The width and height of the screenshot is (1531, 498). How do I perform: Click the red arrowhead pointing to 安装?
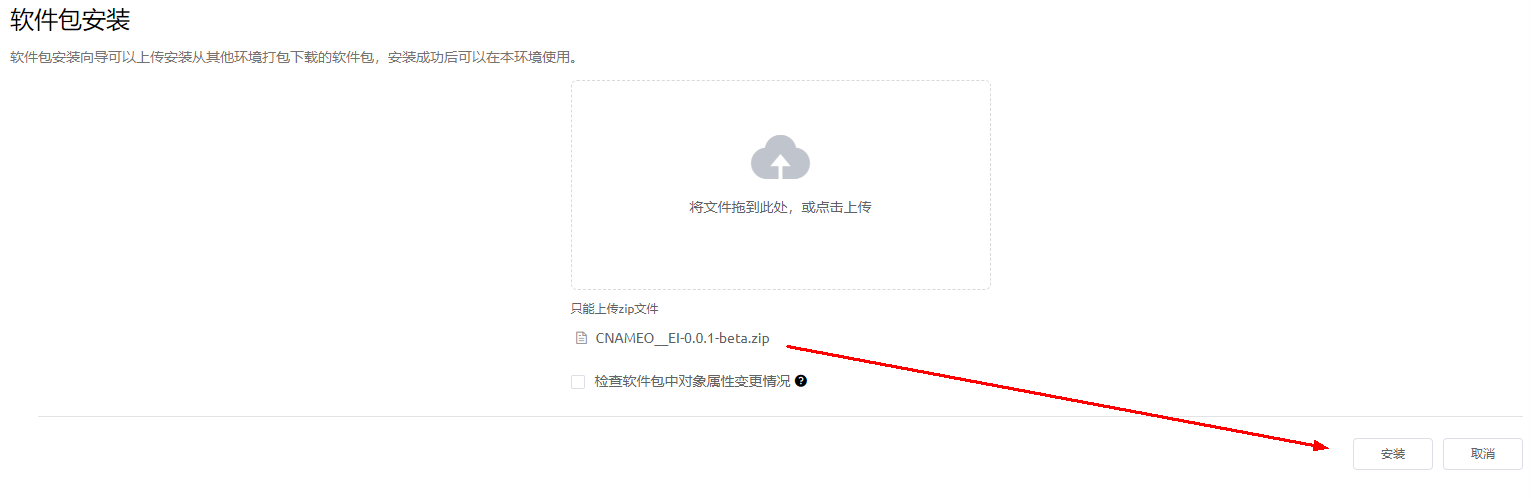(1318, 446)
